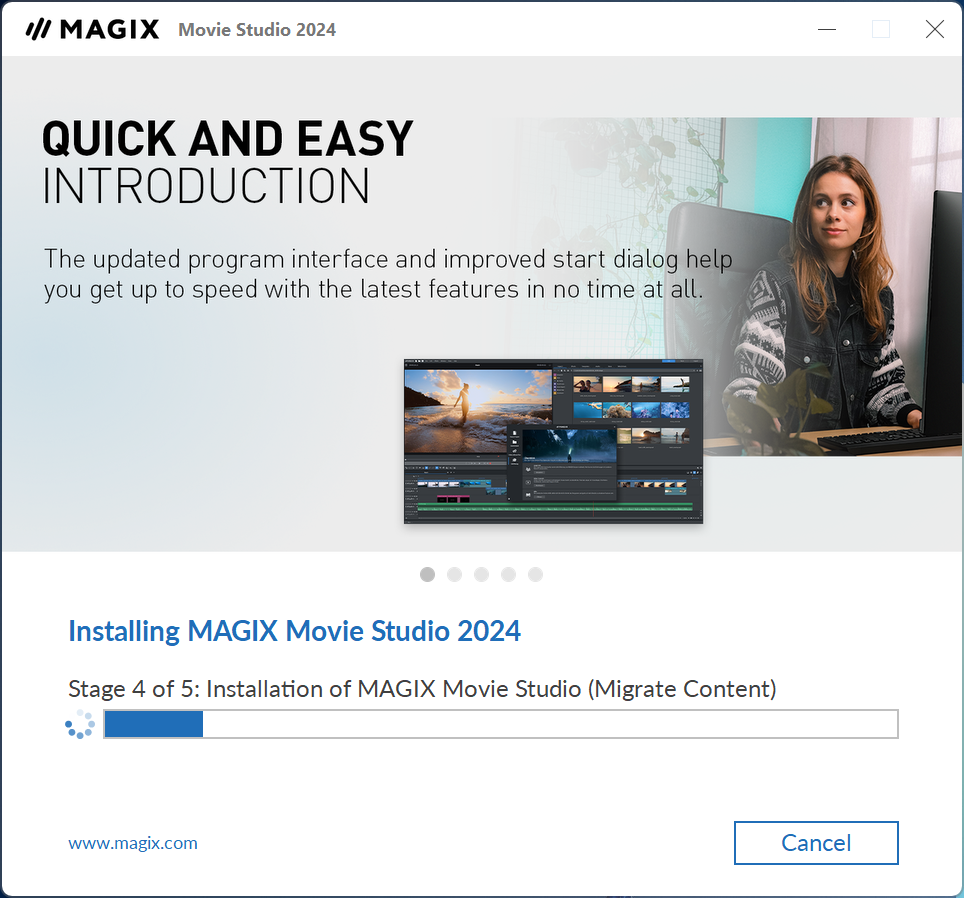The height and width of the screenshot is (898, 964).
Task: Click the updated program interface description text
Action: click(388, 275)
